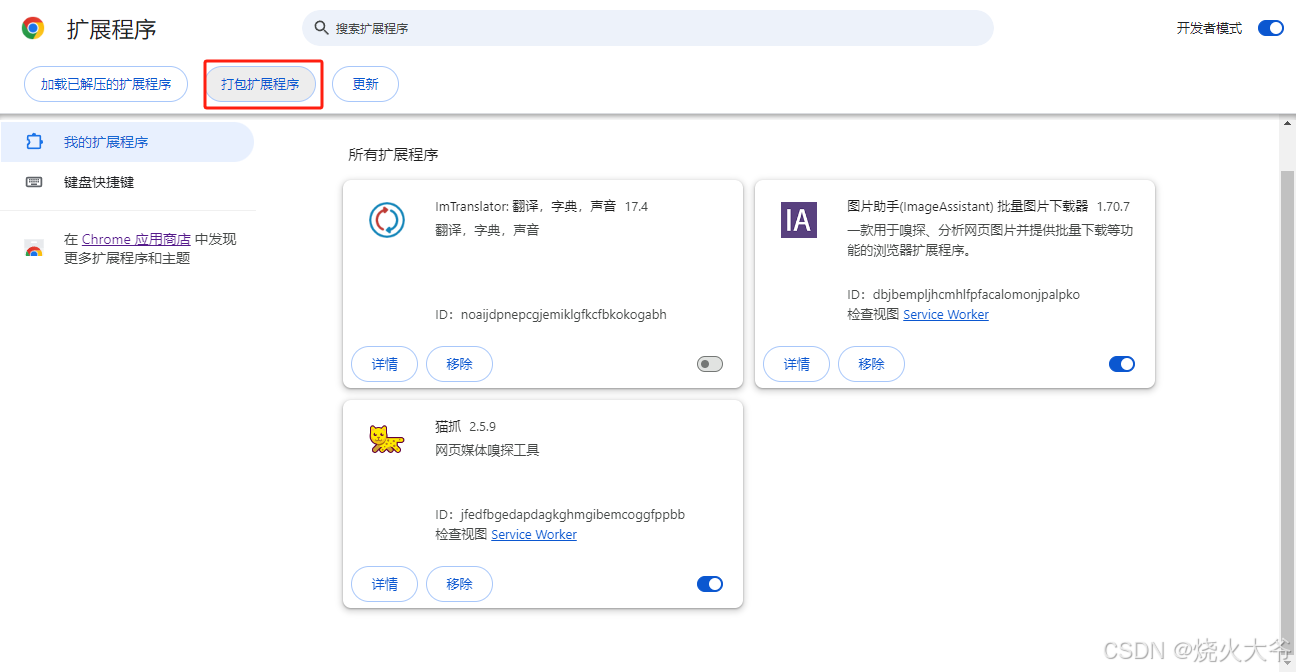Viewport: 1296px width, 672px height.
Task: Toggle 开发者模式 switch off
Action: pos(1270,28)
